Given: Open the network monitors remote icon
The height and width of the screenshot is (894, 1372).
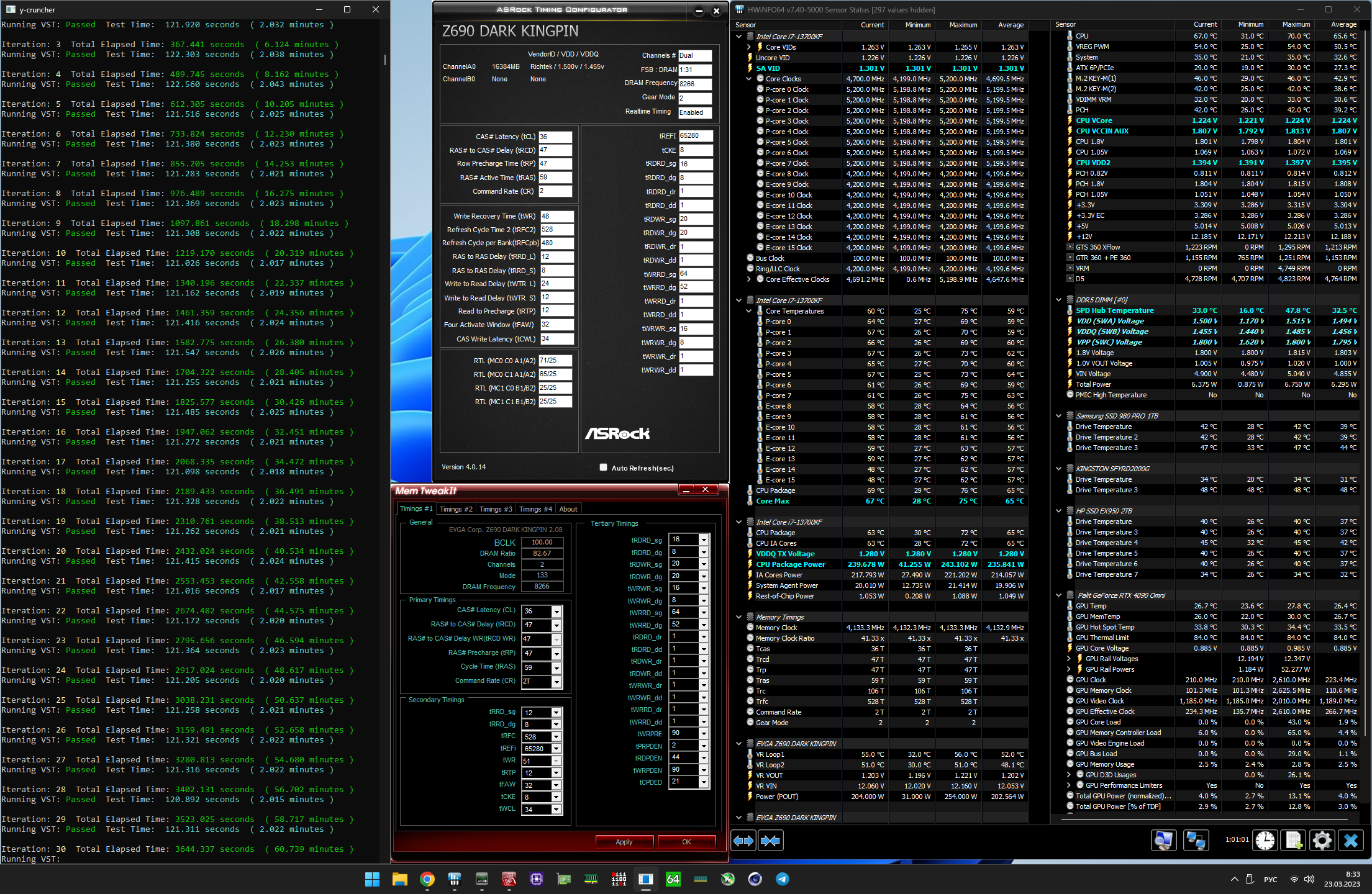Looking at the screenshot, I should pos(1196,841).
